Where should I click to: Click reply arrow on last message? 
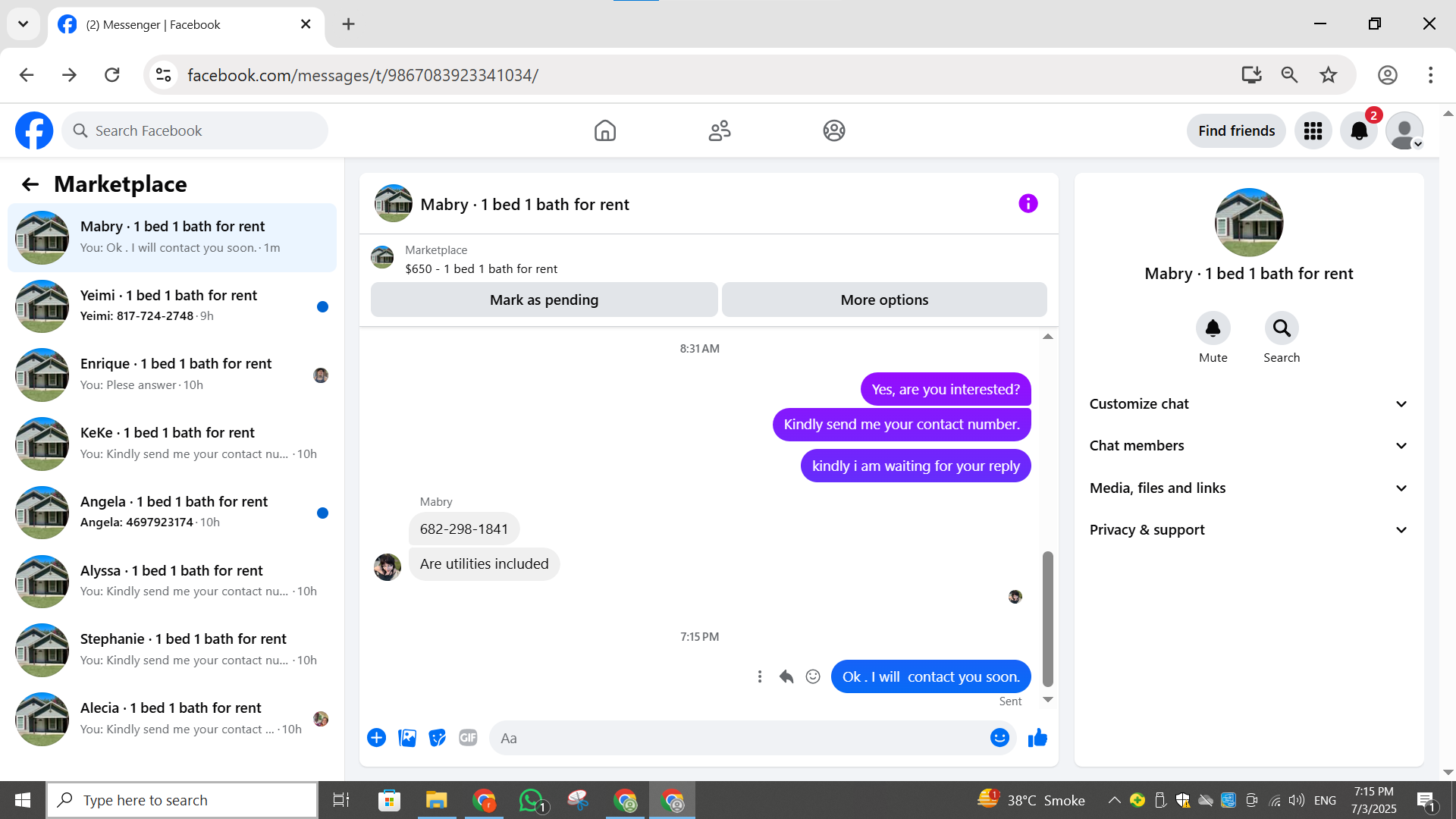[x=786, y=676]
